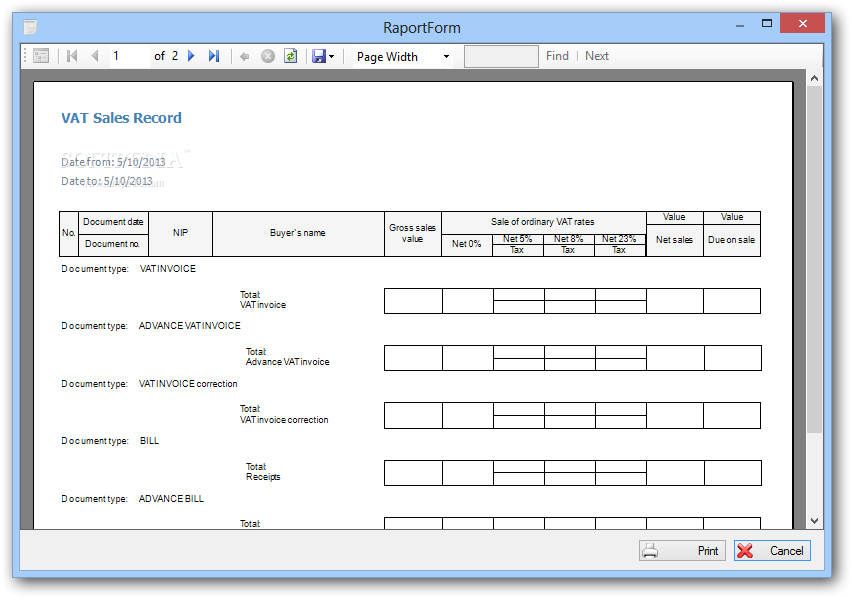Viewport: 852px width, 598px height.
Task: Click the Net 0% column header
Action: [x=467, y=244]
